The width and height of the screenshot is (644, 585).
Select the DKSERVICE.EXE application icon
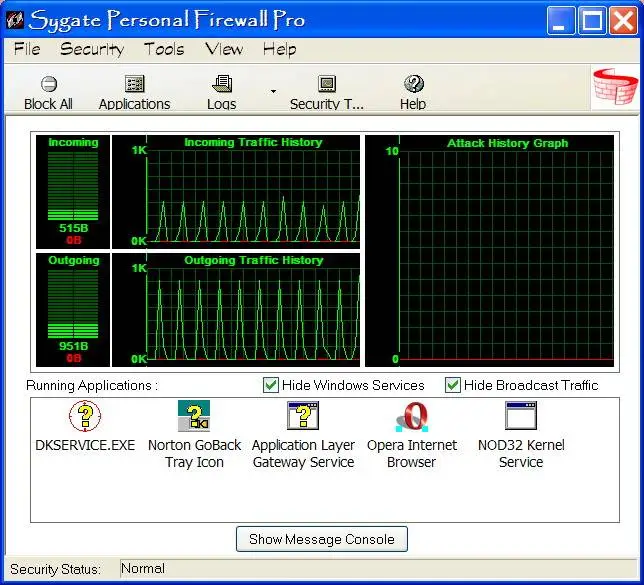point(85,416)
